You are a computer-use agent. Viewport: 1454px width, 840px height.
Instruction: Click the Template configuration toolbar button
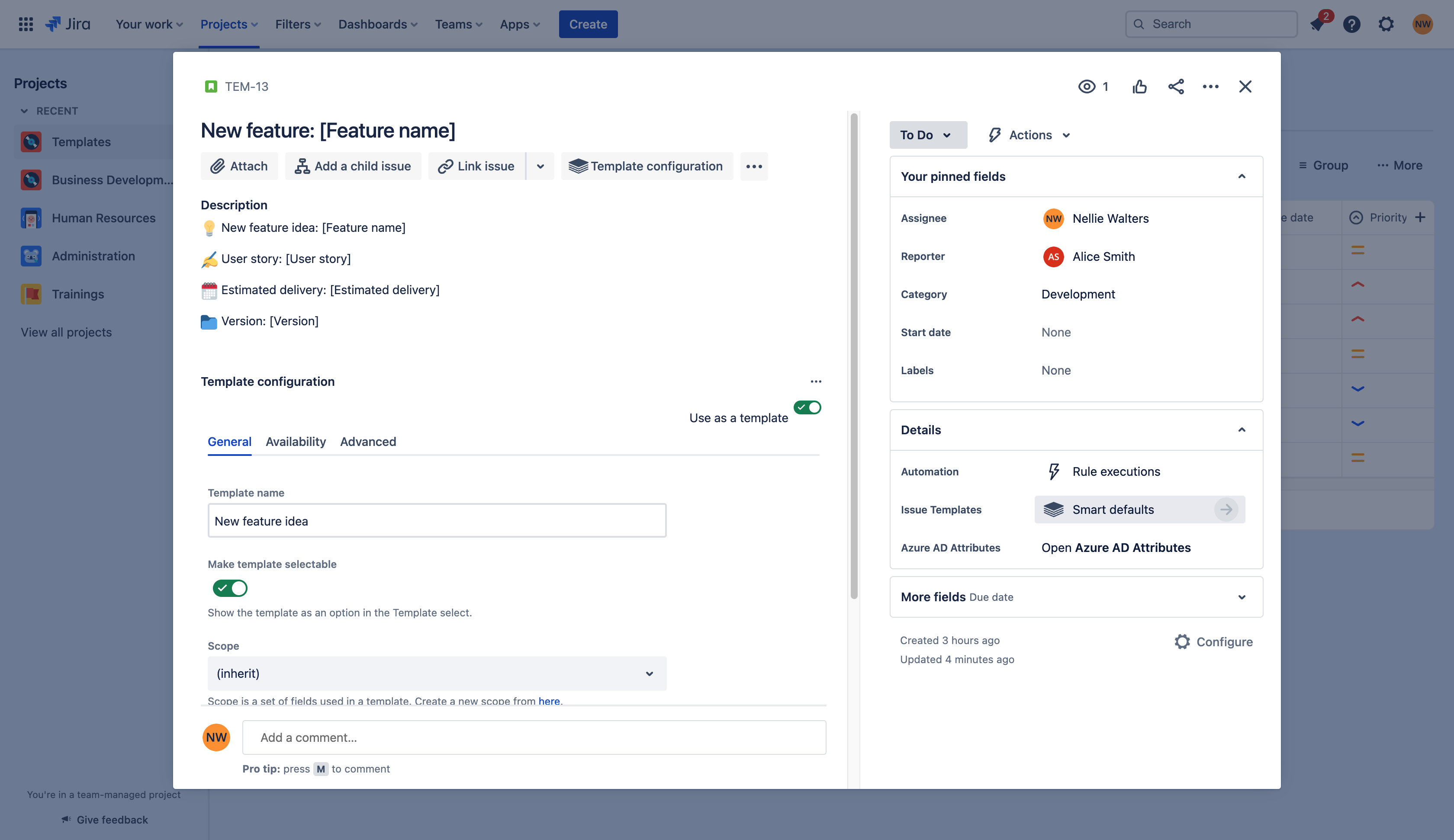pyautogui.click(x=647, y=166)
